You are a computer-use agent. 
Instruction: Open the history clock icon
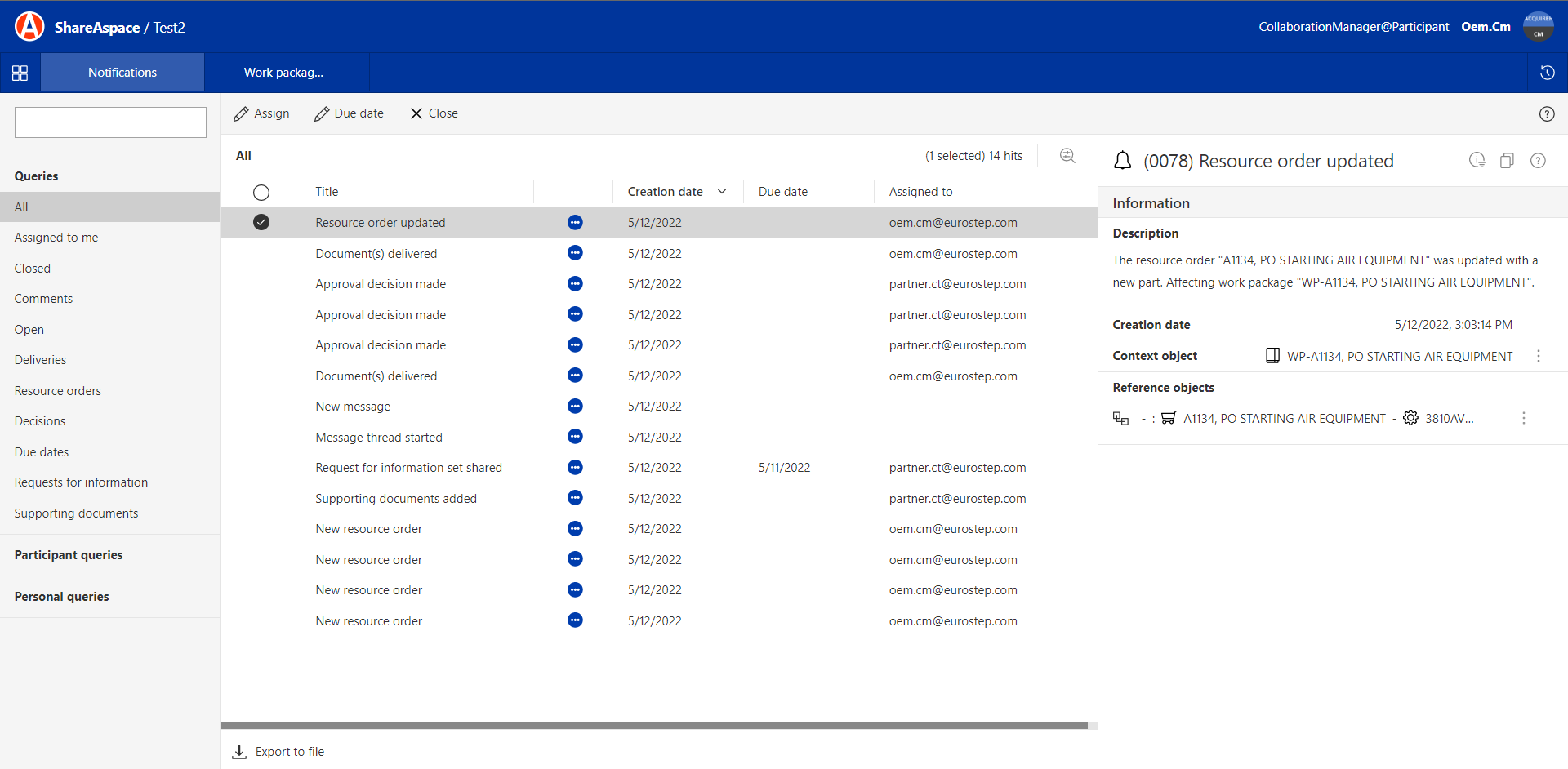tap(1547, 73)
